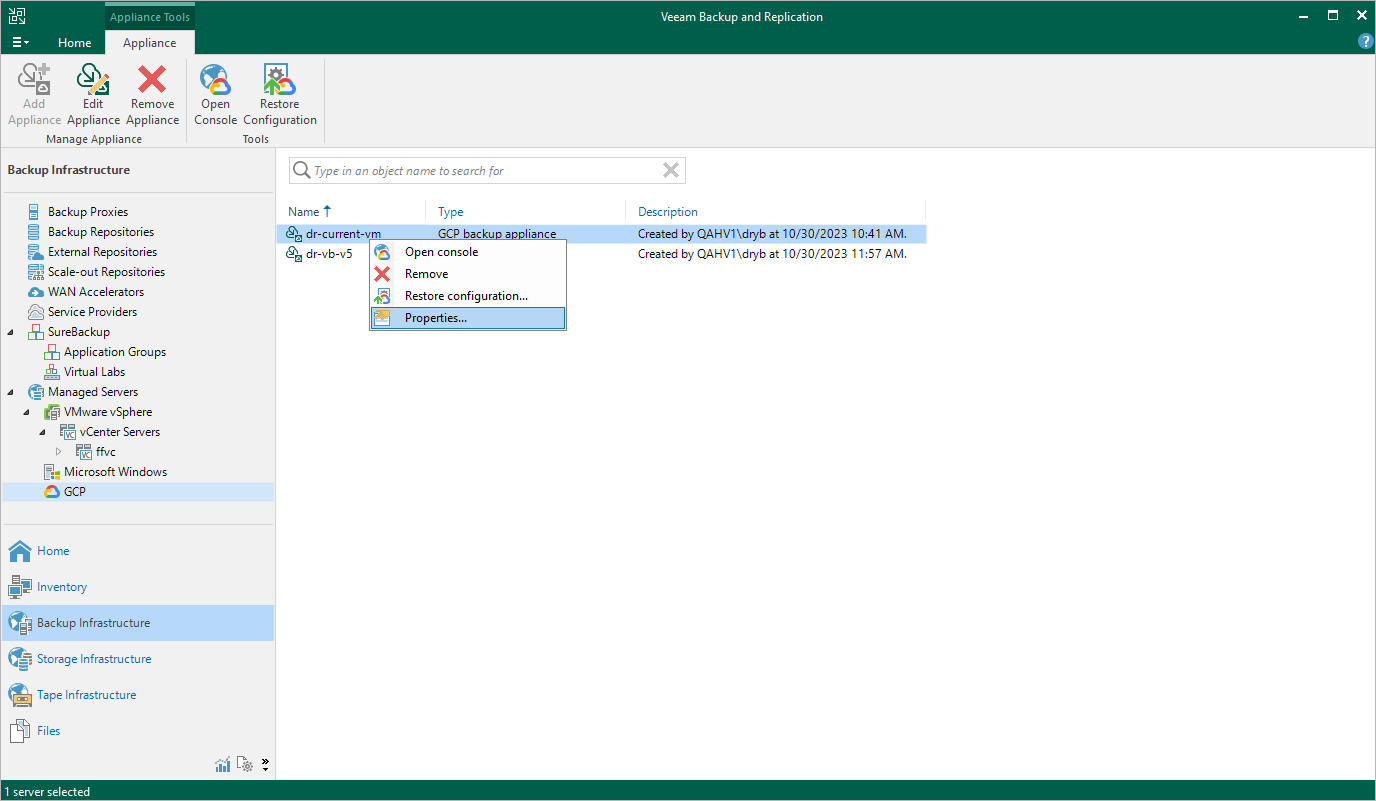Click the object name search field
This screenshot has height=801, width=1376.
pyautogui.click(x=487, y=171)
